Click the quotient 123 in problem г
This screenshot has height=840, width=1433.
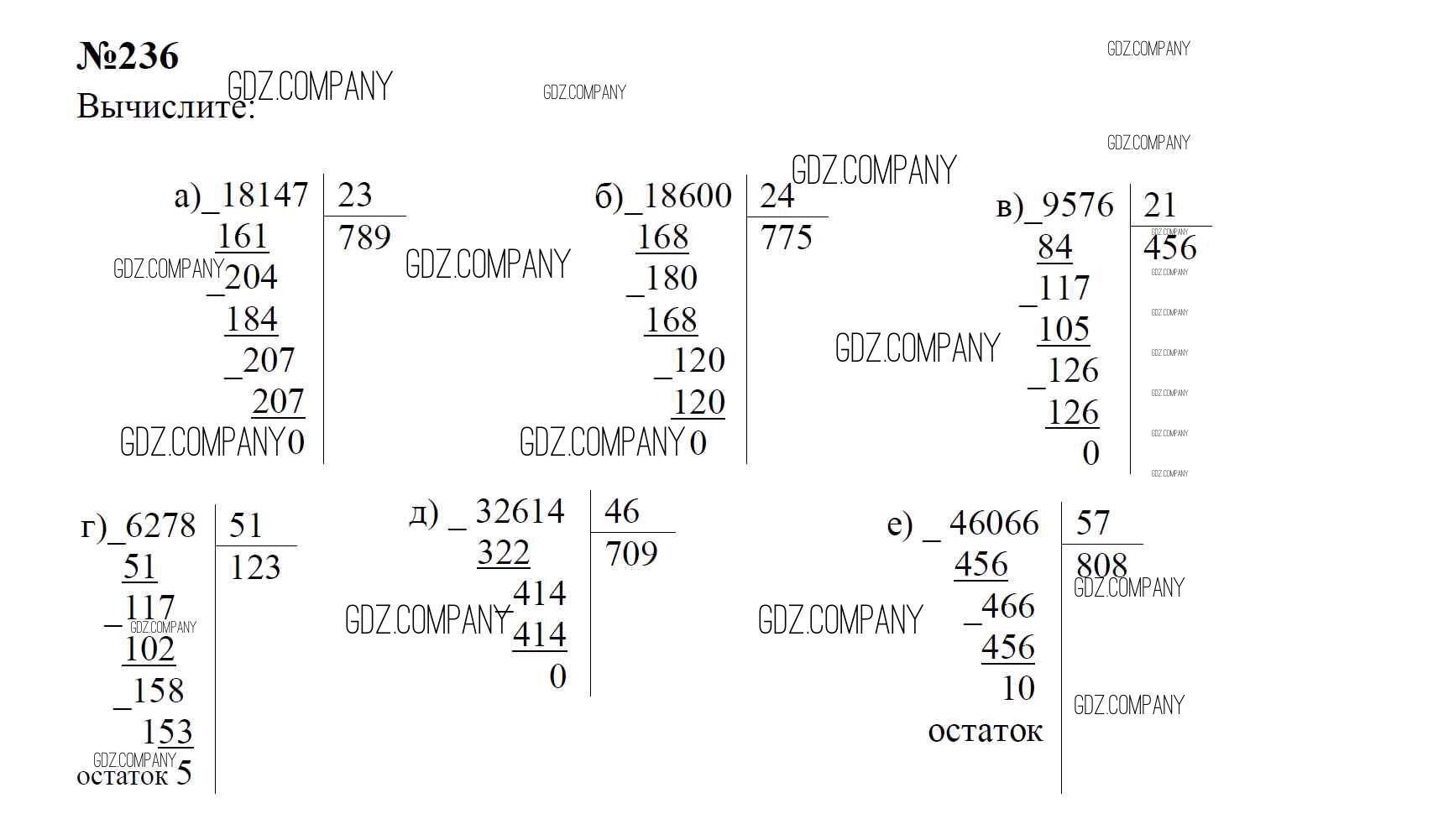pos(255,568)
